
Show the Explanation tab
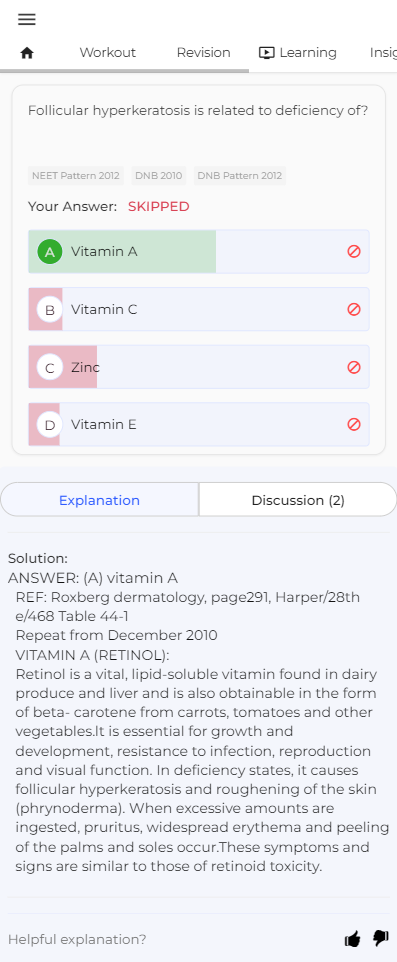point(99,500)
